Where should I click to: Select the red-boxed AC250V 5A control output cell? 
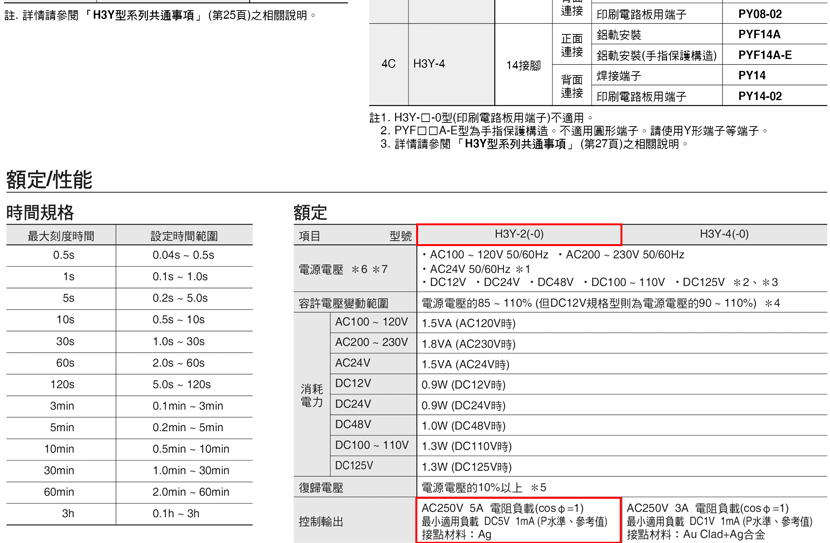click(519, 521)
